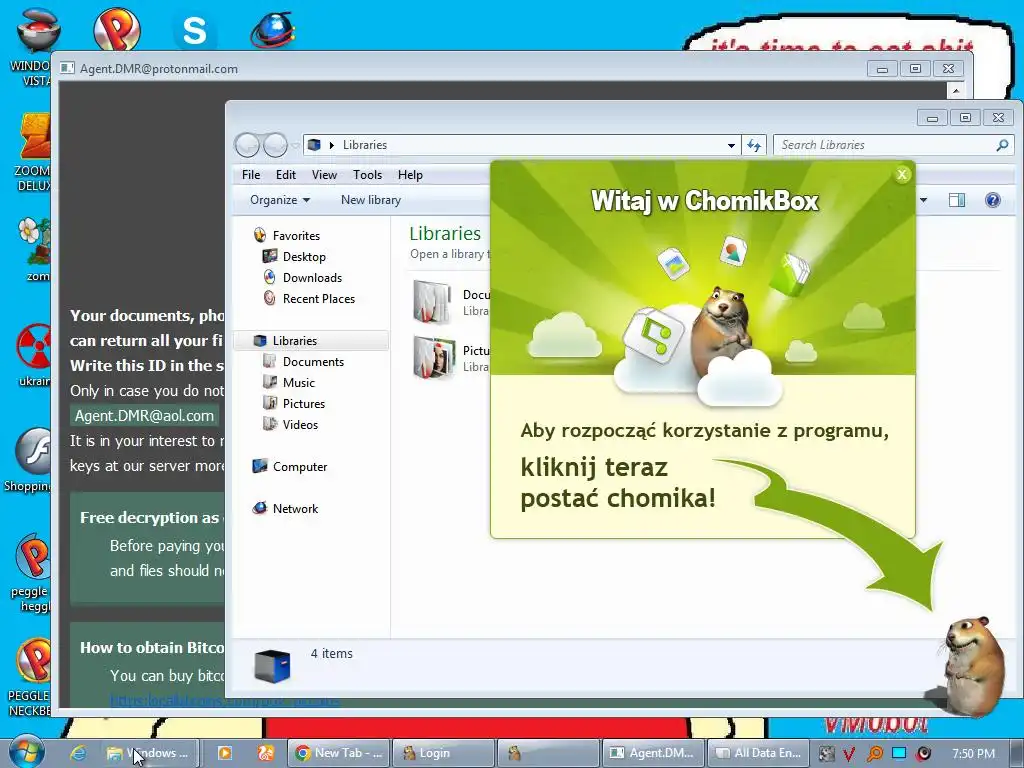The image size is (1024, 768).
Task: Select Desktop under Favorites
Action: pyautogui.click(x=304, y=257)
